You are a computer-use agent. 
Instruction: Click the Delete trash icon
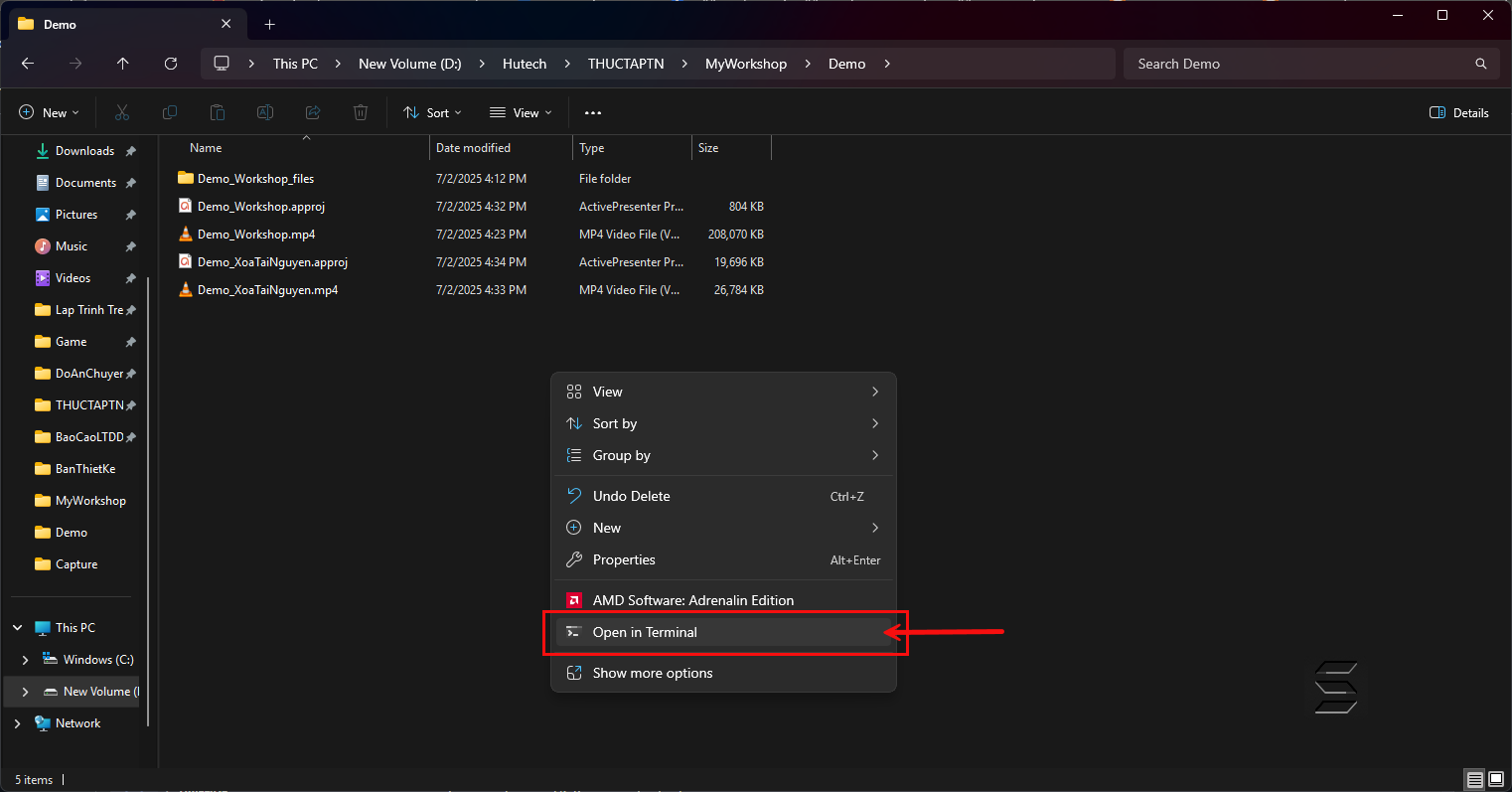point(361,112)
